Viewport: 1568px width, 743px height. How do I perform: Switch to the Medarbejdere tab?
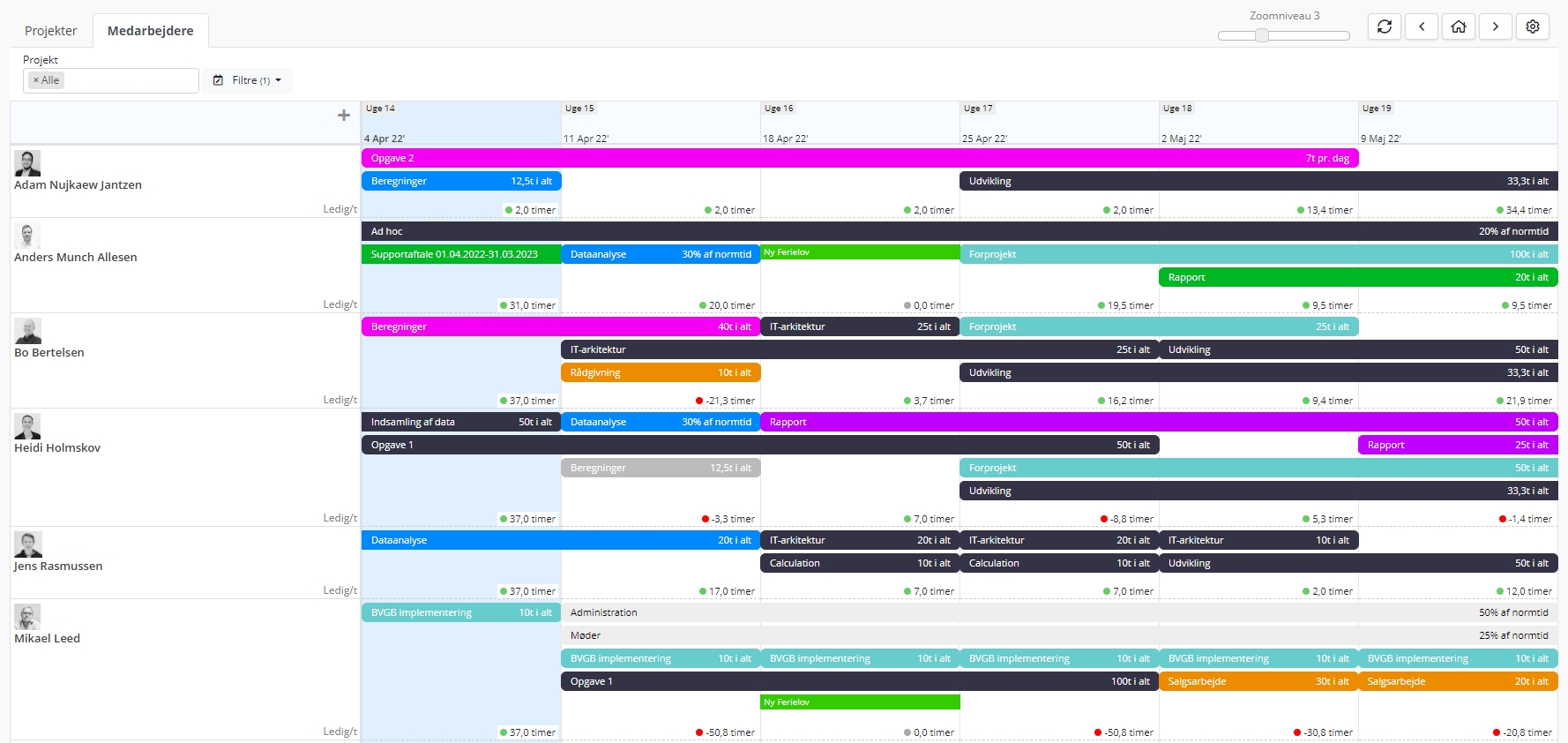(x=151, y=31)
